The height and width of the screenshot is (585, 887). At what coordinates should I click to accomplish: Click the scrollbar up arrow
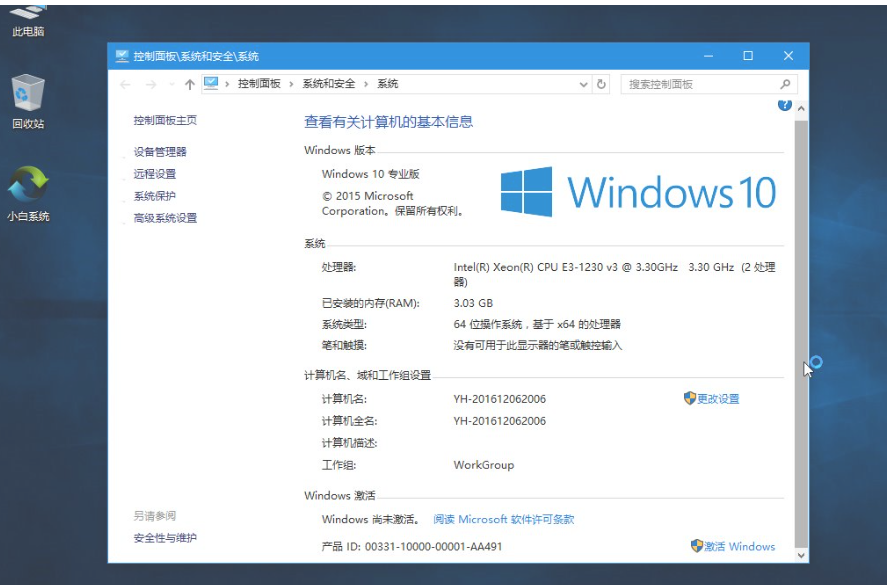[801, 108]
